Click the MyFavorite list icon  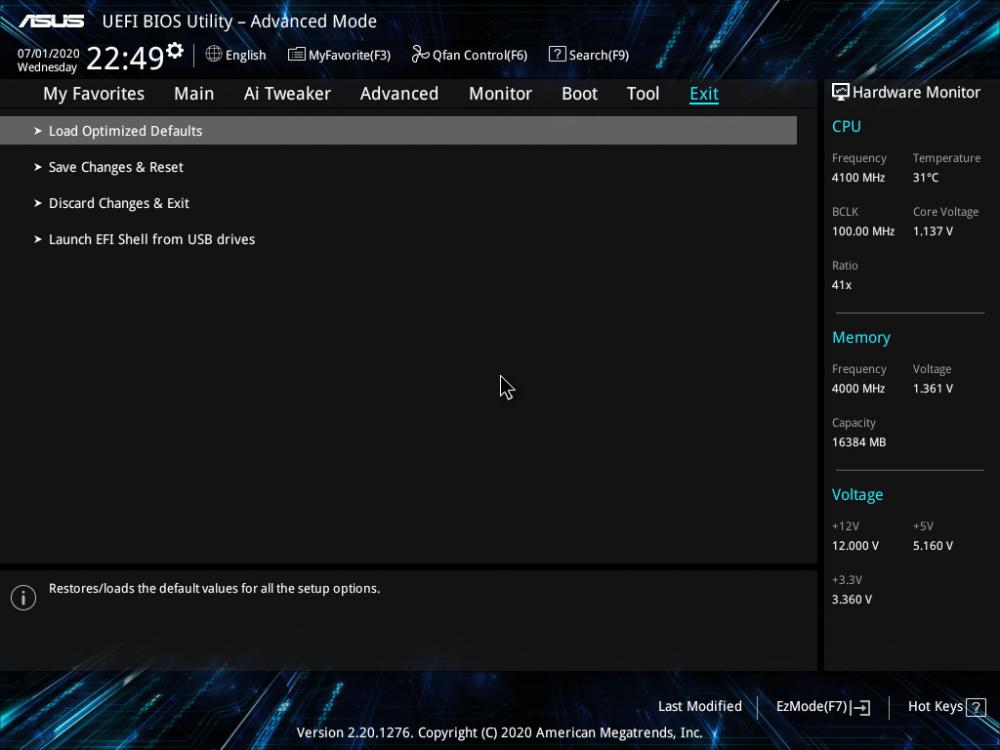[x=296, y=54]
